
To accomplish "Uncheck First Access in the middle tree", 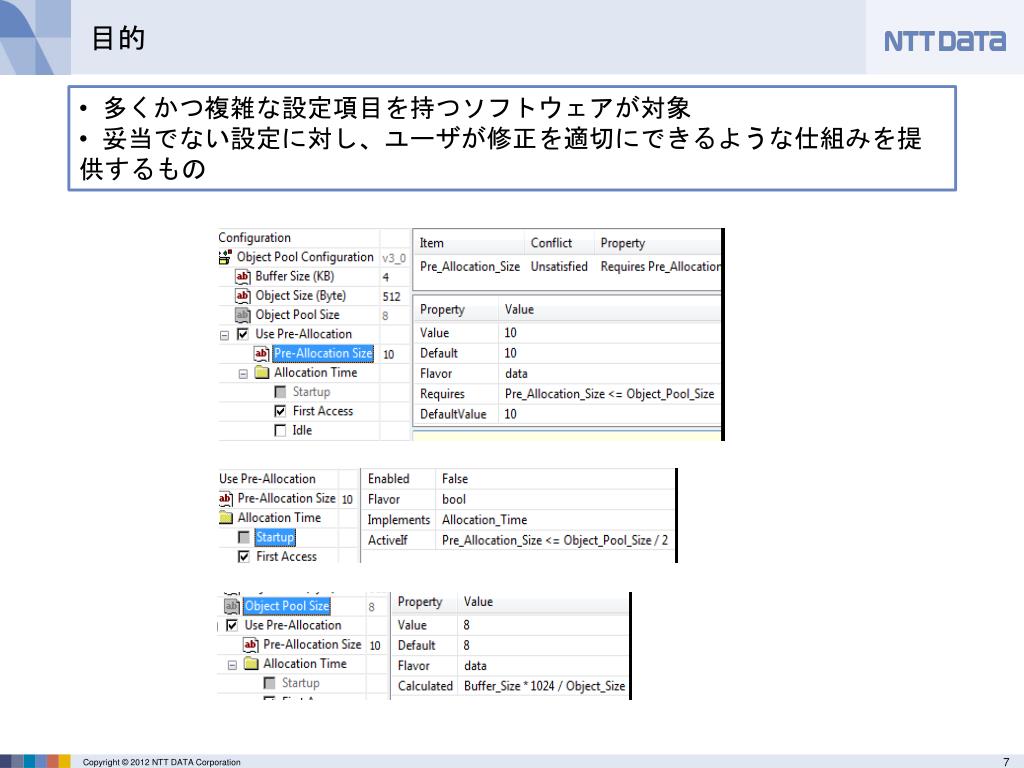I will coord(244,556).
